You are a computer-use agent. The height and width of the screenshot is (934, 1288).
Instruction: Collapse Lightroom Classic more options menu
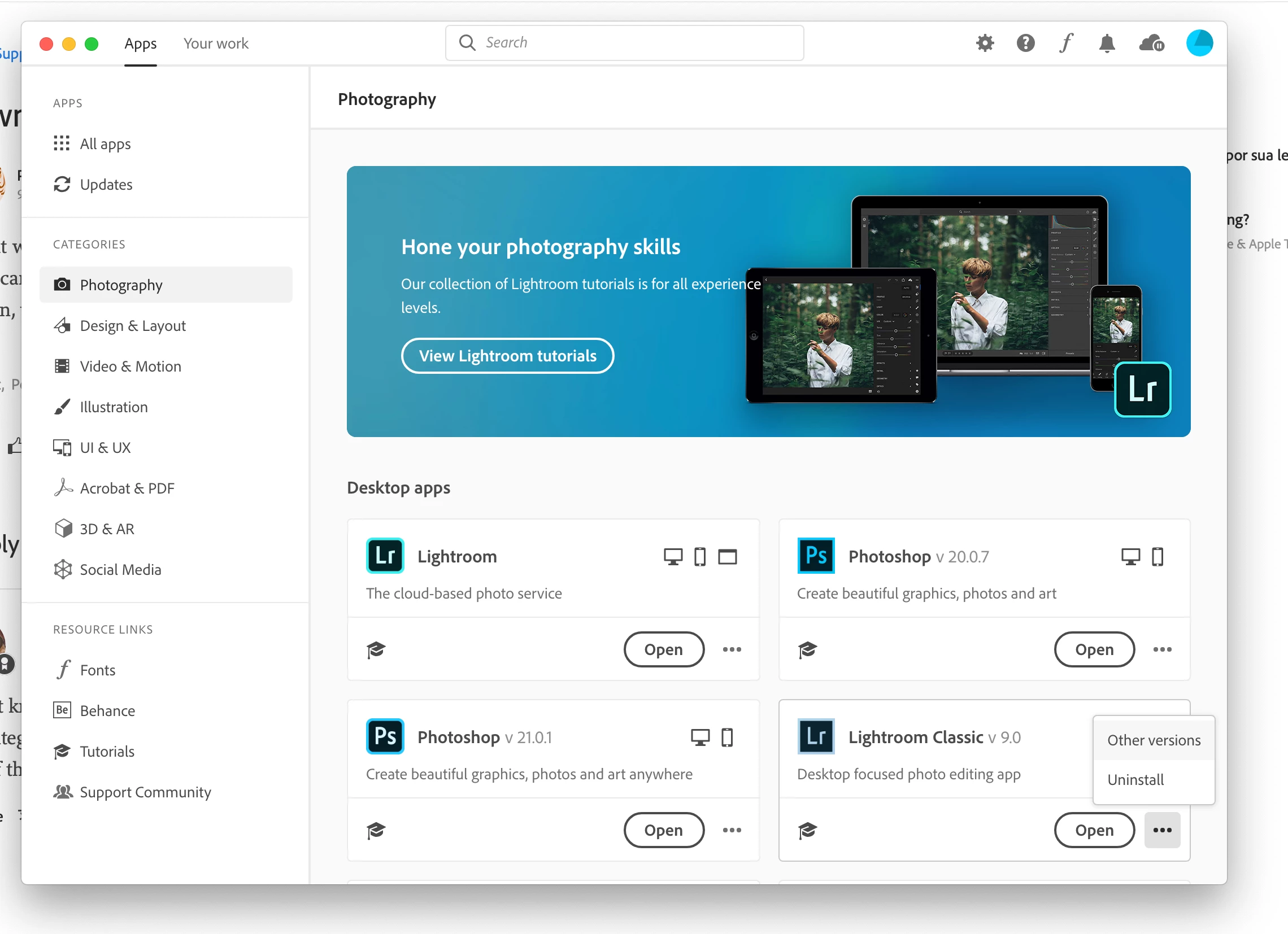[1162, 830]
